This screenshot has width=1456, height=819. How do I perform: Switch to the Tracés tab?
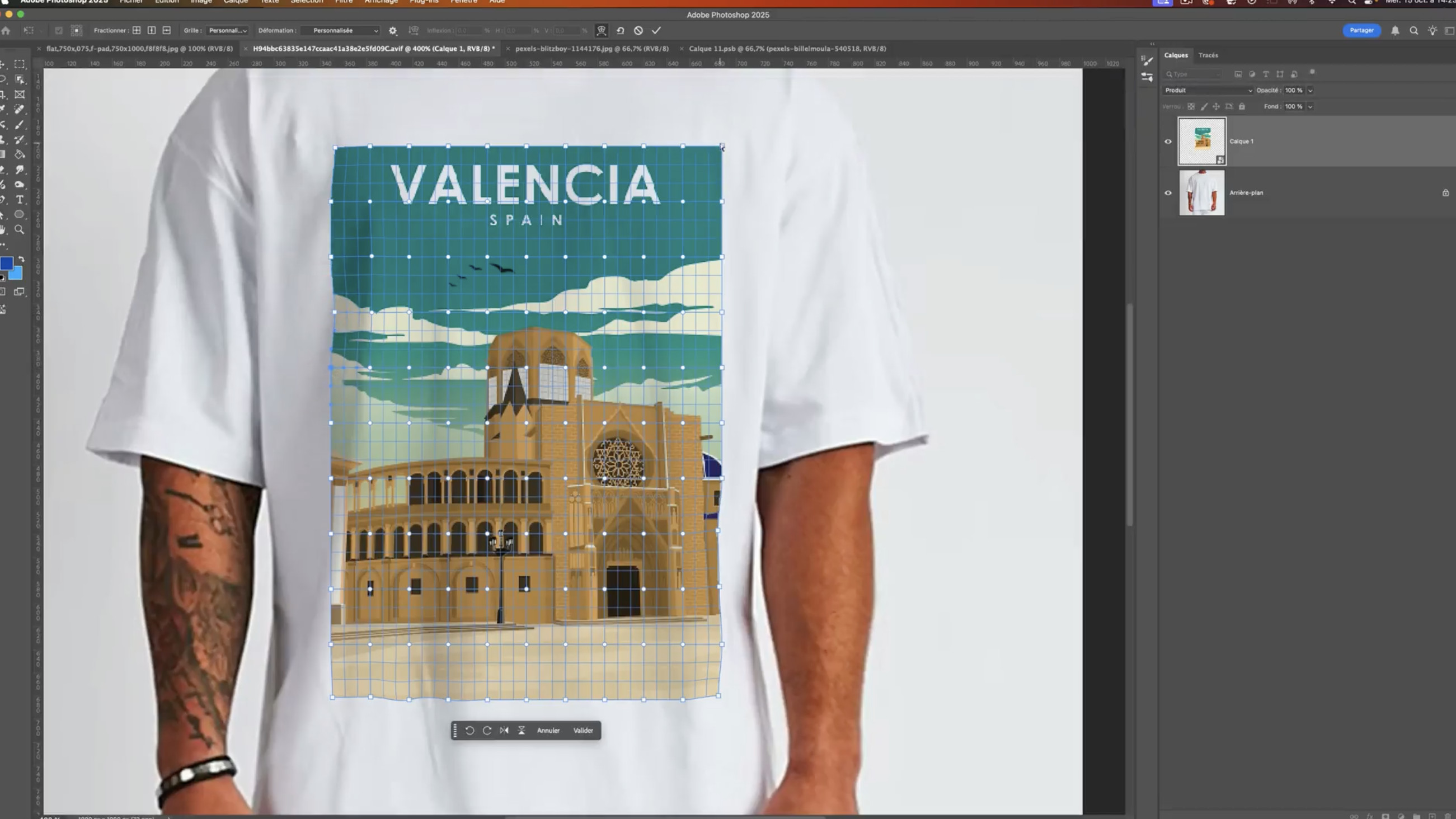click(x=1208, y=55)
